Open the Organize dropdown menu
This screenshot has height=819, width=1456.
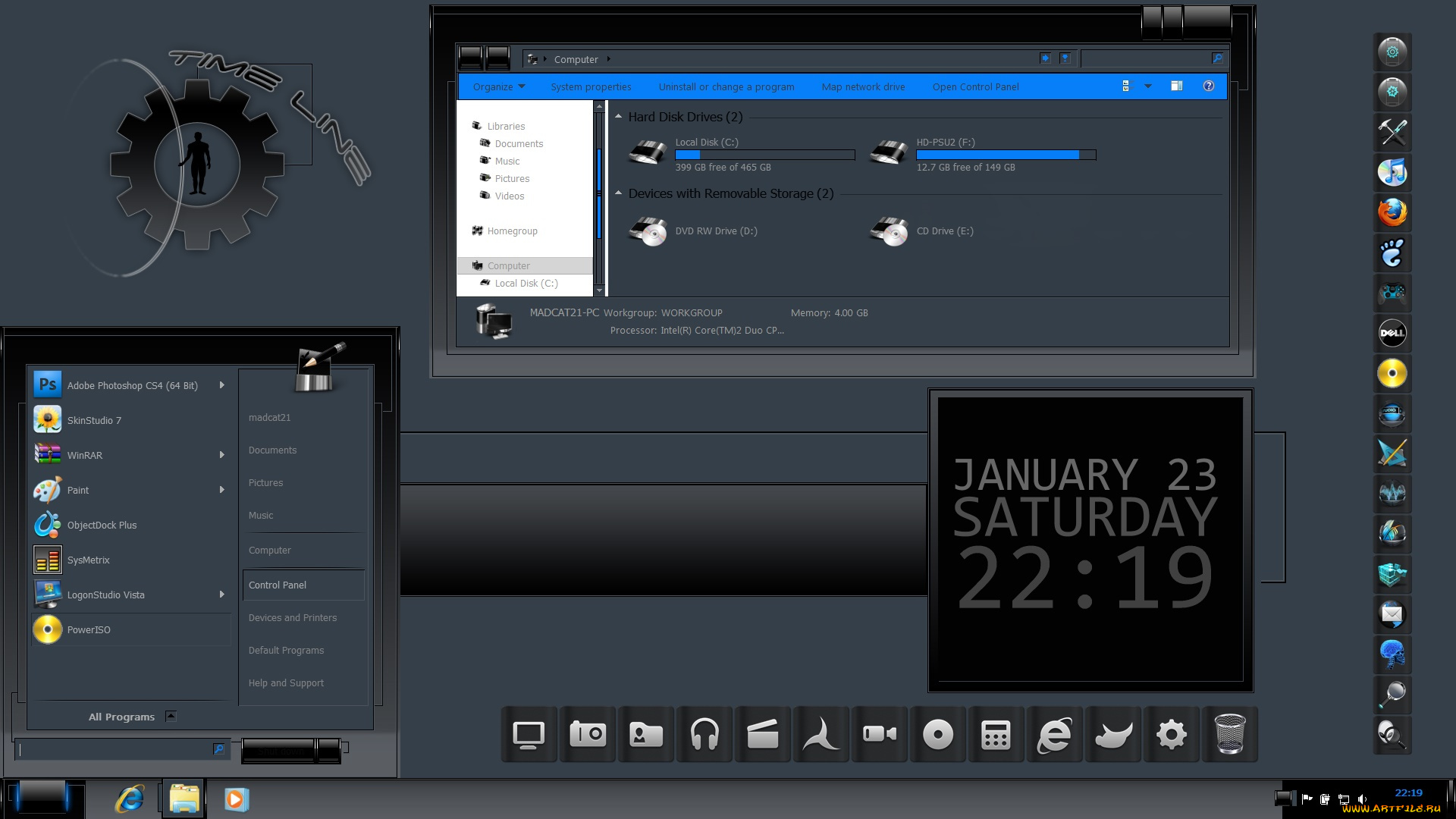click(498, 86)
